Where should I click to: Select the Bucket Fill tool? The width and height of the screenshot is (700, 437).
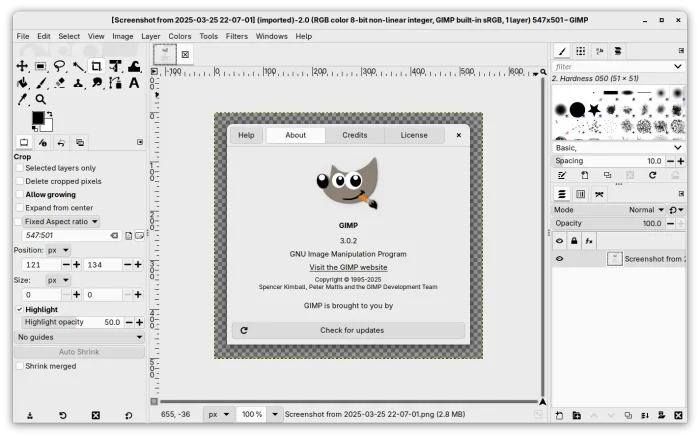(x=21, y=83)
